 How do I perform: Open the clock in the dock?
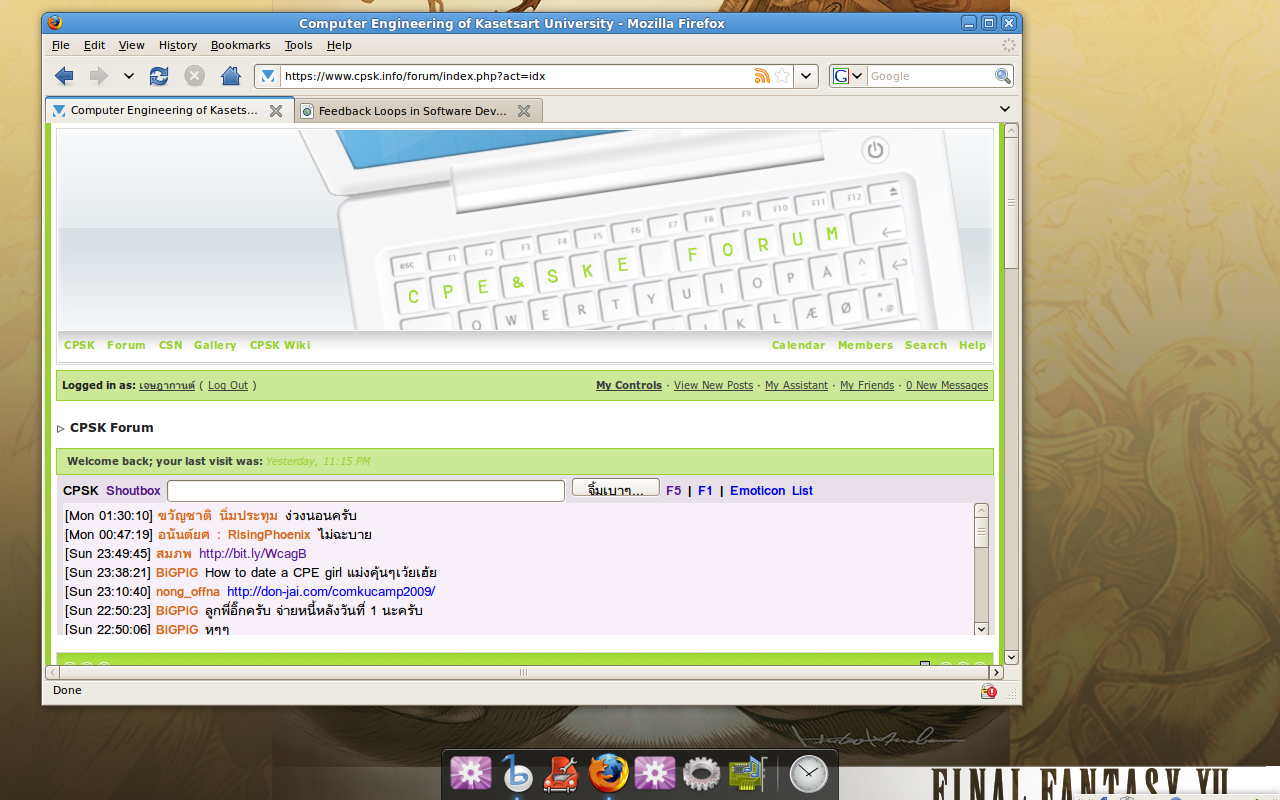(x=808, y=774)
